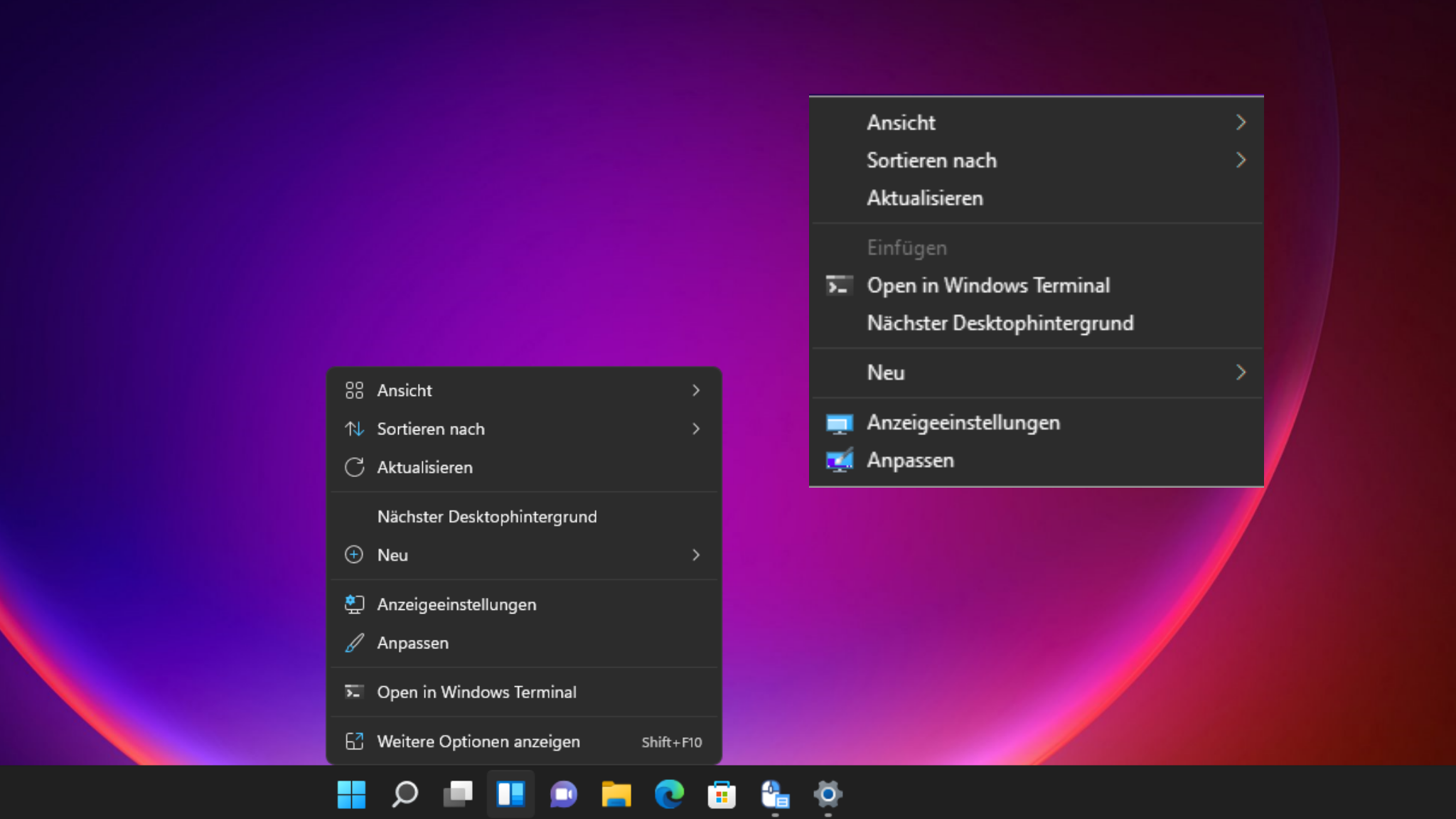
Task: Open the Widgets panel icon
Action: tap(510, 794)
